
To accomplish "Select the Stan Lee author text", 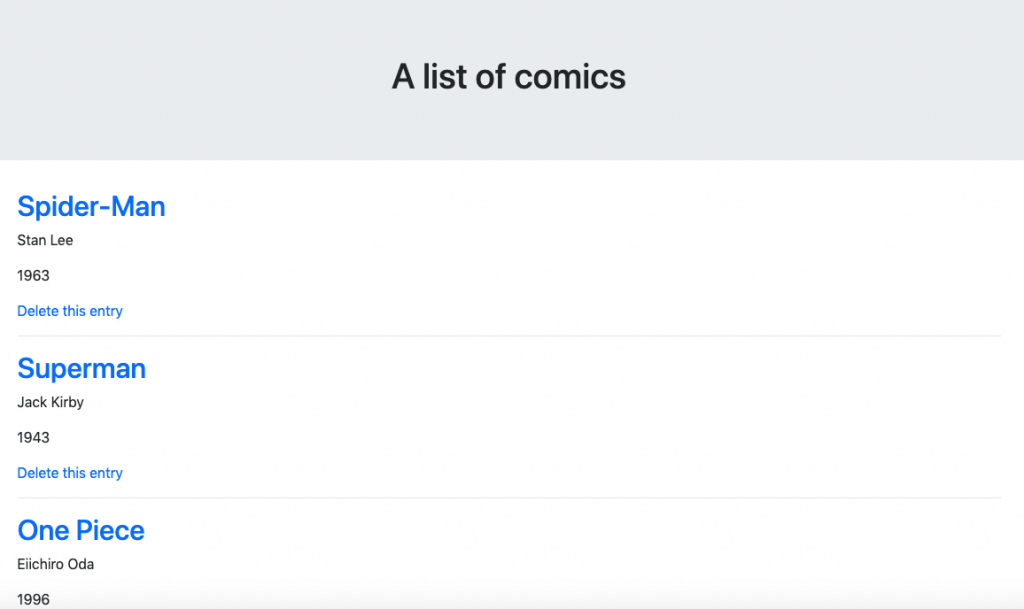I will coord(45,240).
